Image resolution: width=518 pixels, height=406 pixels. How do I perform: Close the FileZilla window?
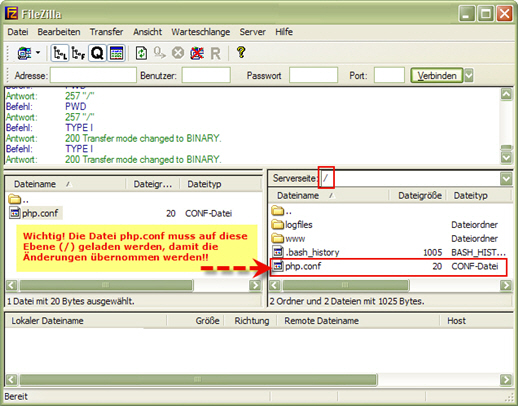coord(504,14)
